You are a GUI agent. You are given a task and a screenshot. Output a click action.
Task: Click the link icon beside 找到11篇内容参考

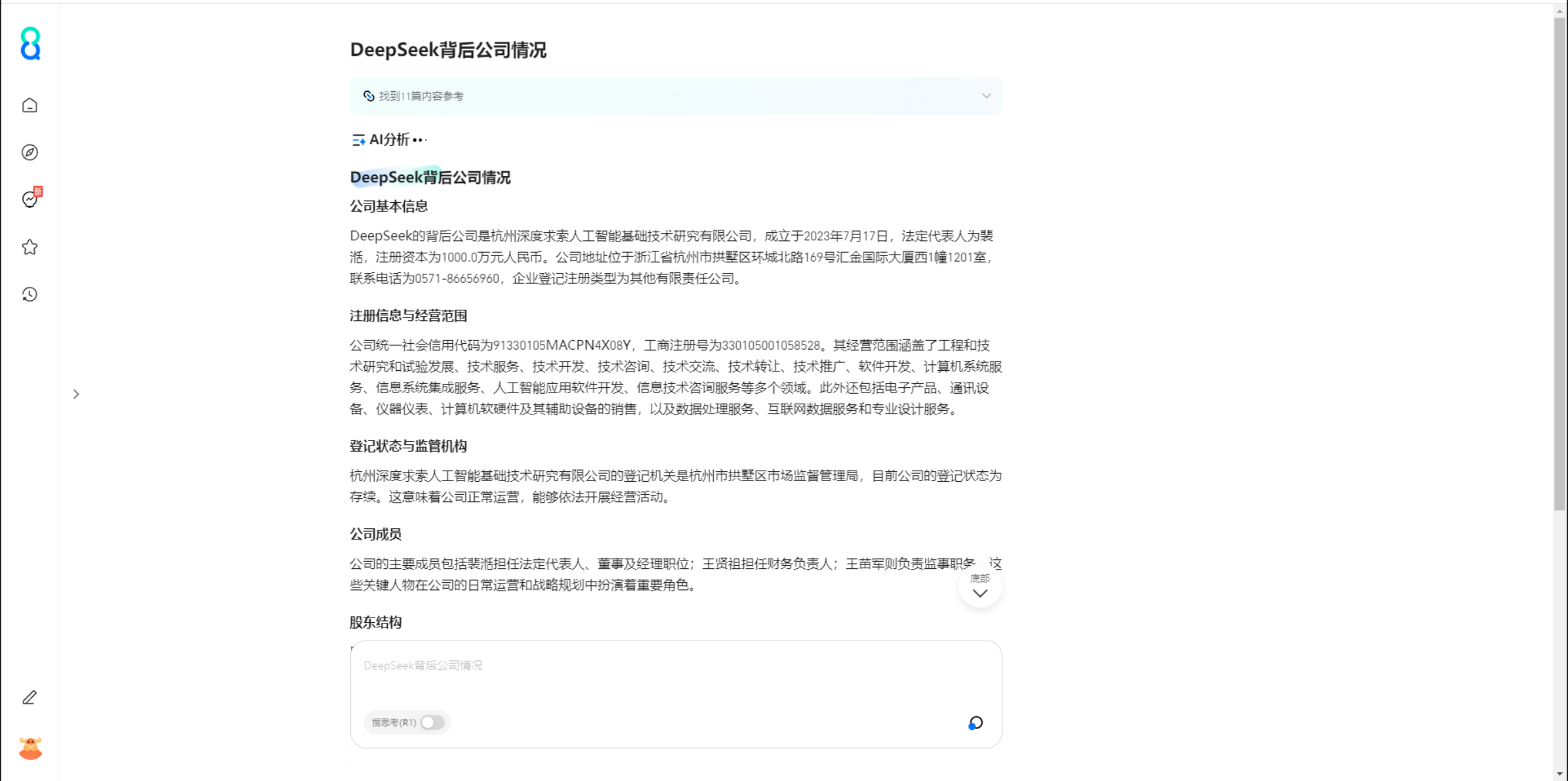pos(369,96)
